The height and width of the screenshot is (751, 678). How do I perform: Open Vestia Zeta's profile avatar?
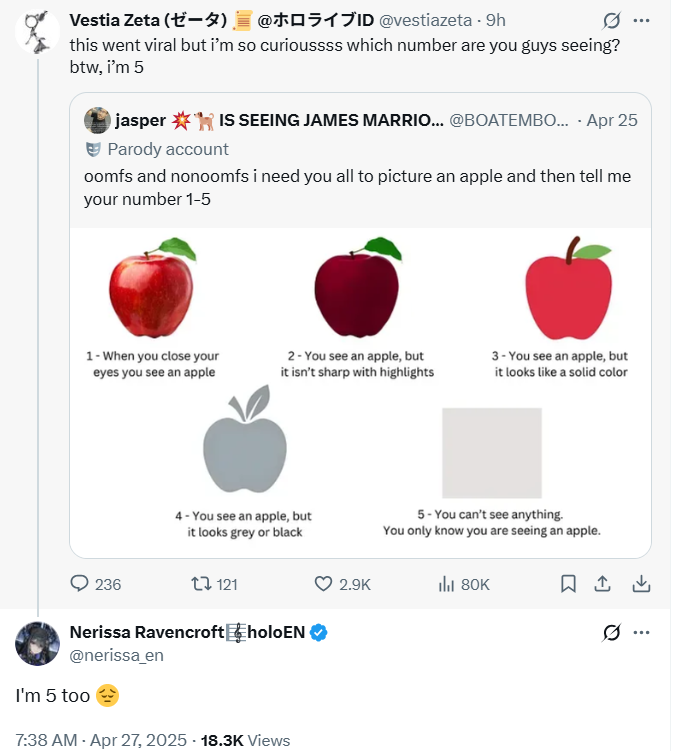point(37,33)
